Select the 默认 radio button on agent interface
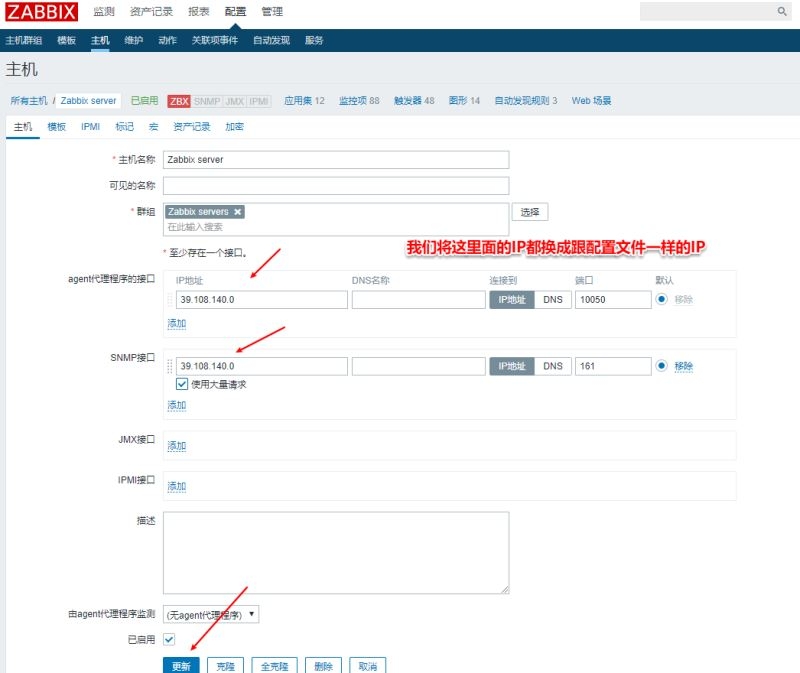Image resolution: width=800 pixels, height=673 pixels. point(662,299)
